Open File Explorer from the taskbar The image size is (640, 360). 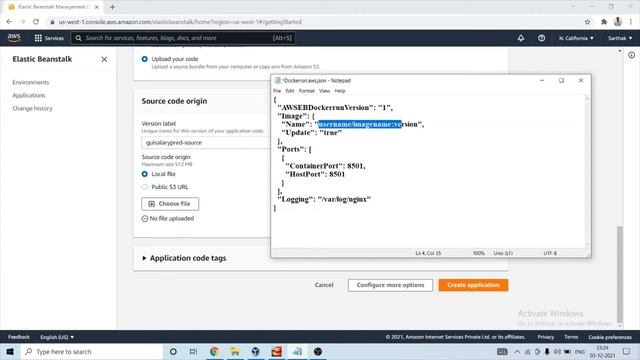pos(235,351)
